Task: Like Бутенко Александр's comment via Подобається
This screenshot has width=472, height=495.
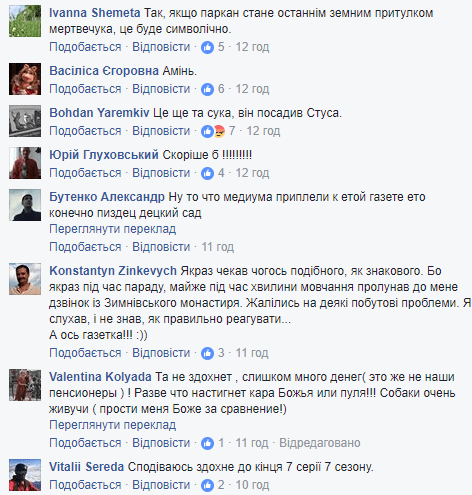Action: point(85,247)
